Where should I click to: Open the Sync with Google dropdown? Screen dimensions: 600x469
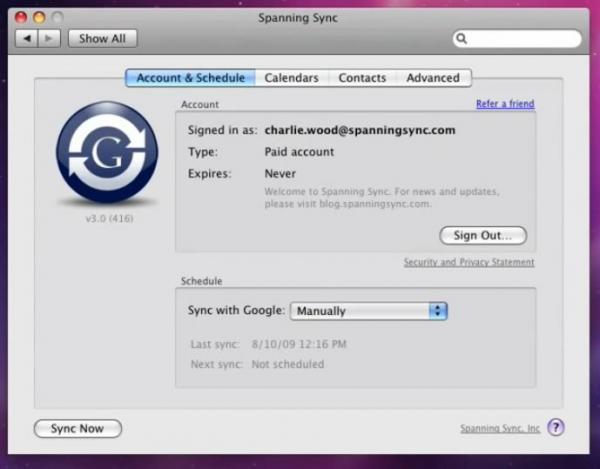(368, 311)
